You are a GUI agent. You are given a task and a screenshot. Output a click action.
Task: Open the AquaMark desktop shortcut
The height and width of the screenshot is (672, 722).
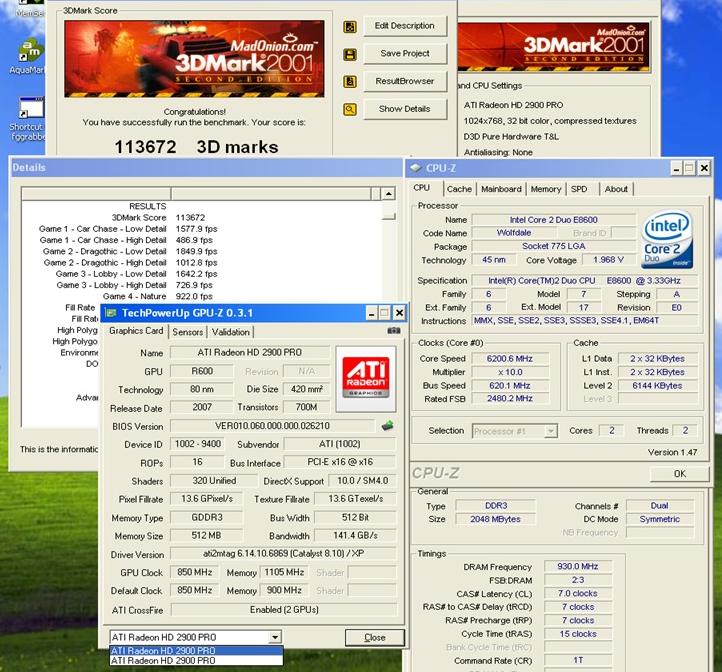click(29, 58)
